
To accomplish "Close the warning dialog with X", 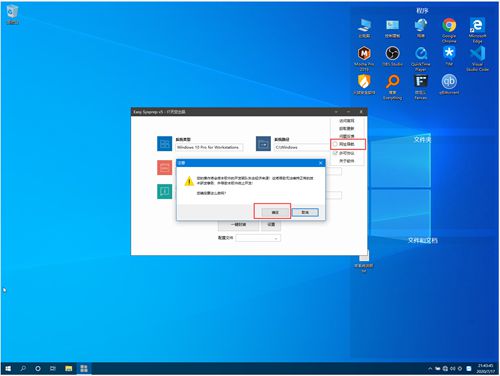I will (321, 163).
